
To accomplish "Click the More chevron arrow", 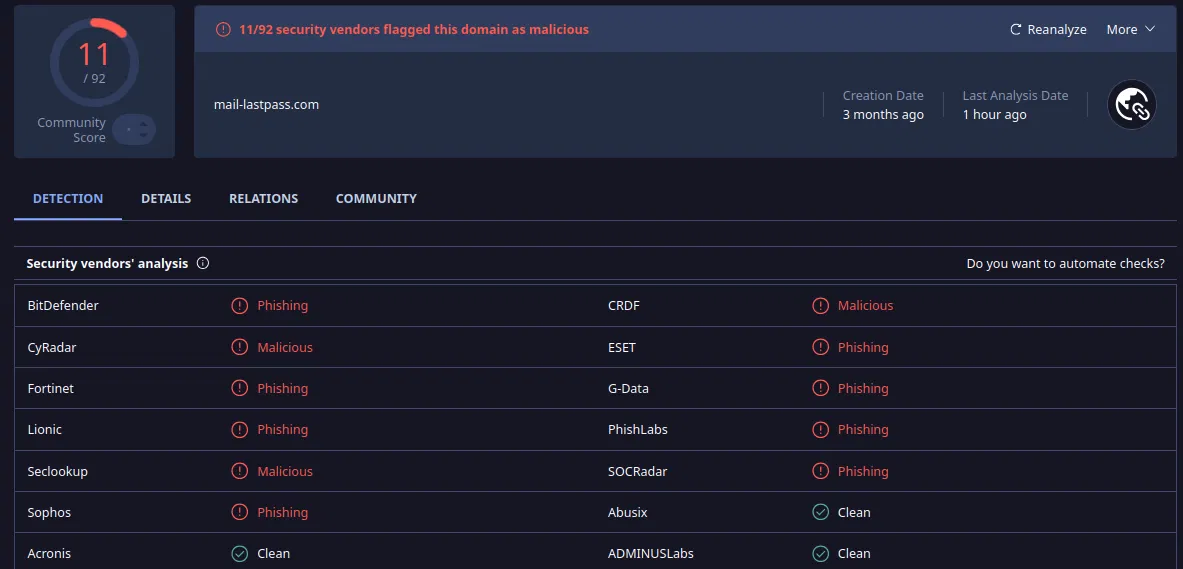I will [x=1149, y=30].
